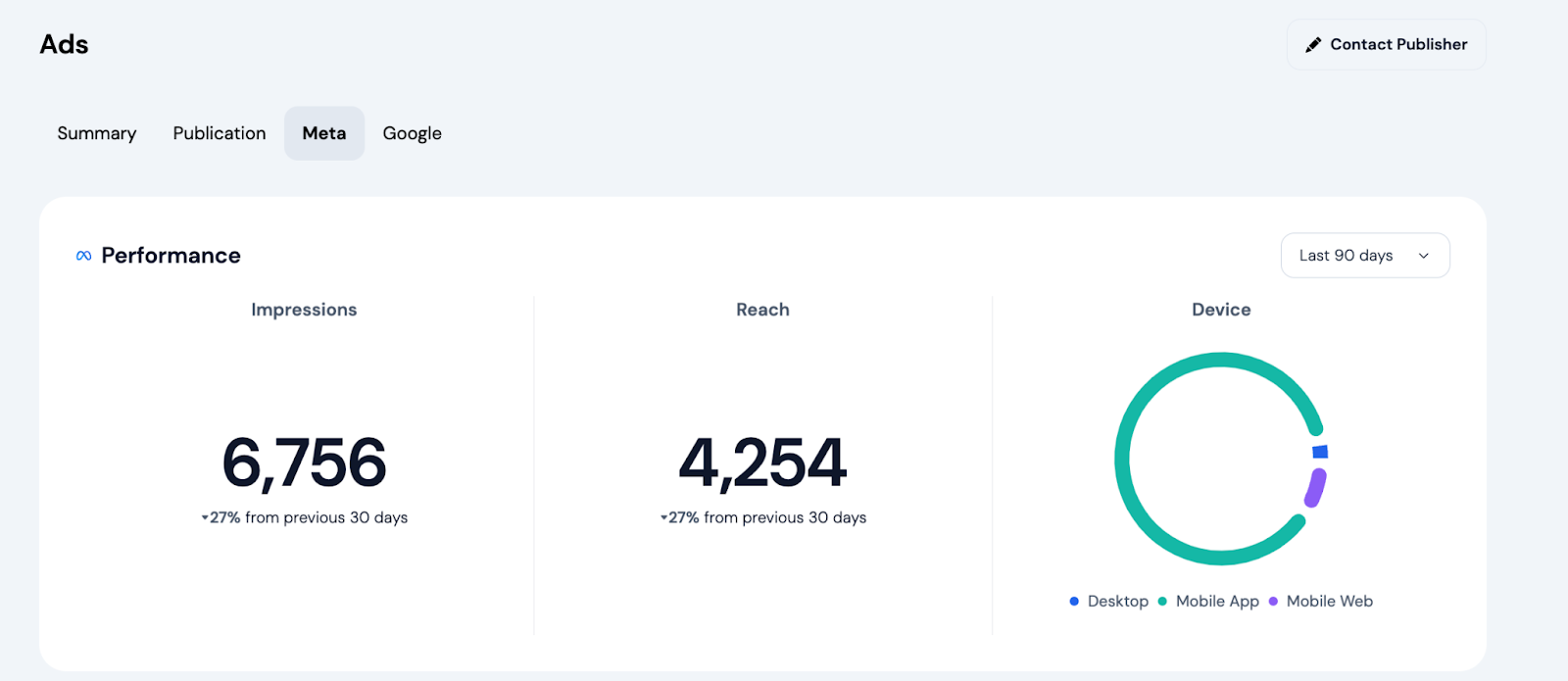The image size is (1568, 681).
Task: Click the Mobile App legend label
Action: tap(1217, 602)
